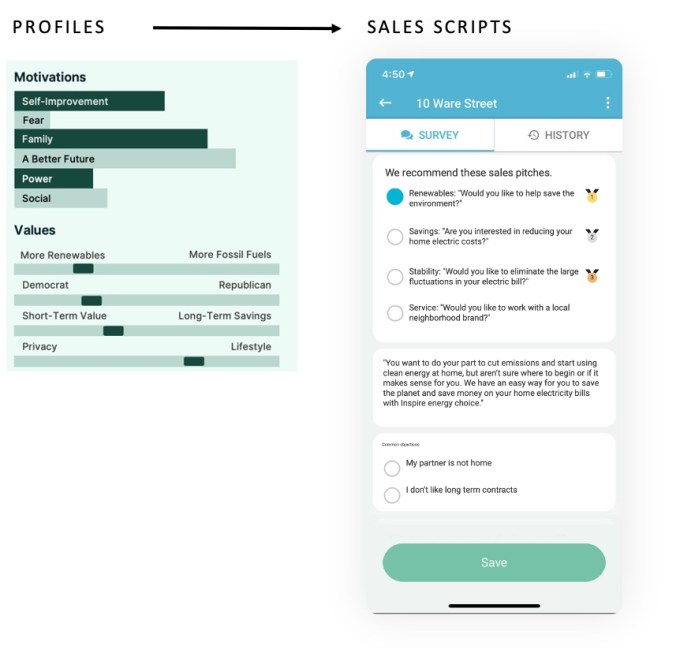The height and width of the screenshot is (672, 680).
Task: Click the chat bubbles icon on Survey tab
Action: (407, 135)
